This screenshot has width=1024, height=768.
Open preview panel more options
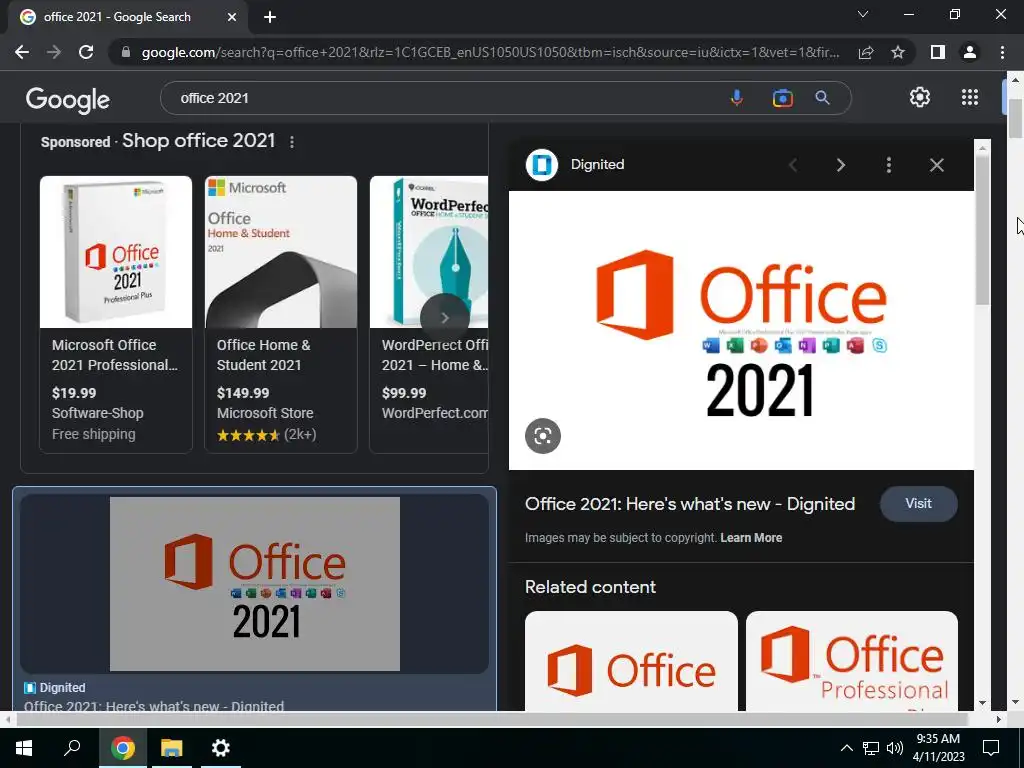(889, 165)
